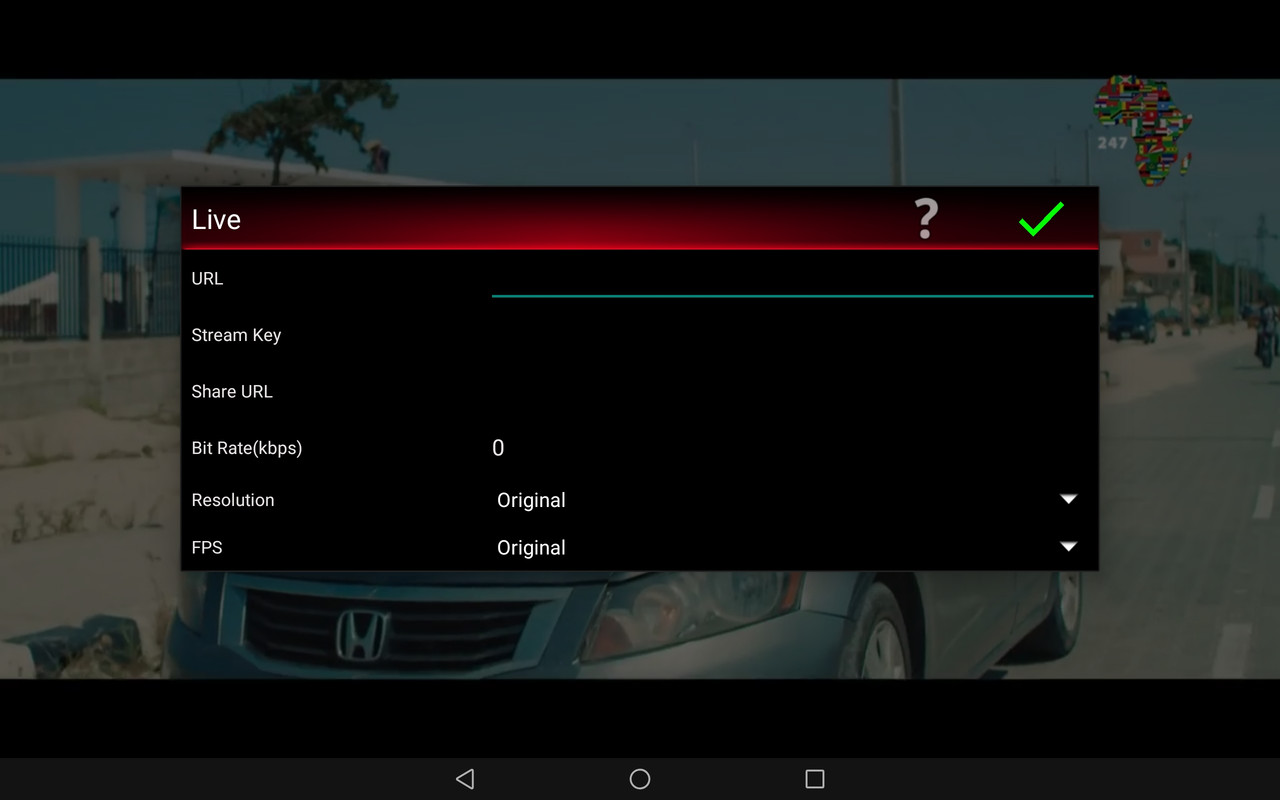Open the question mark help icon
Screen dimensions: 1280x800
pos(926,219)
